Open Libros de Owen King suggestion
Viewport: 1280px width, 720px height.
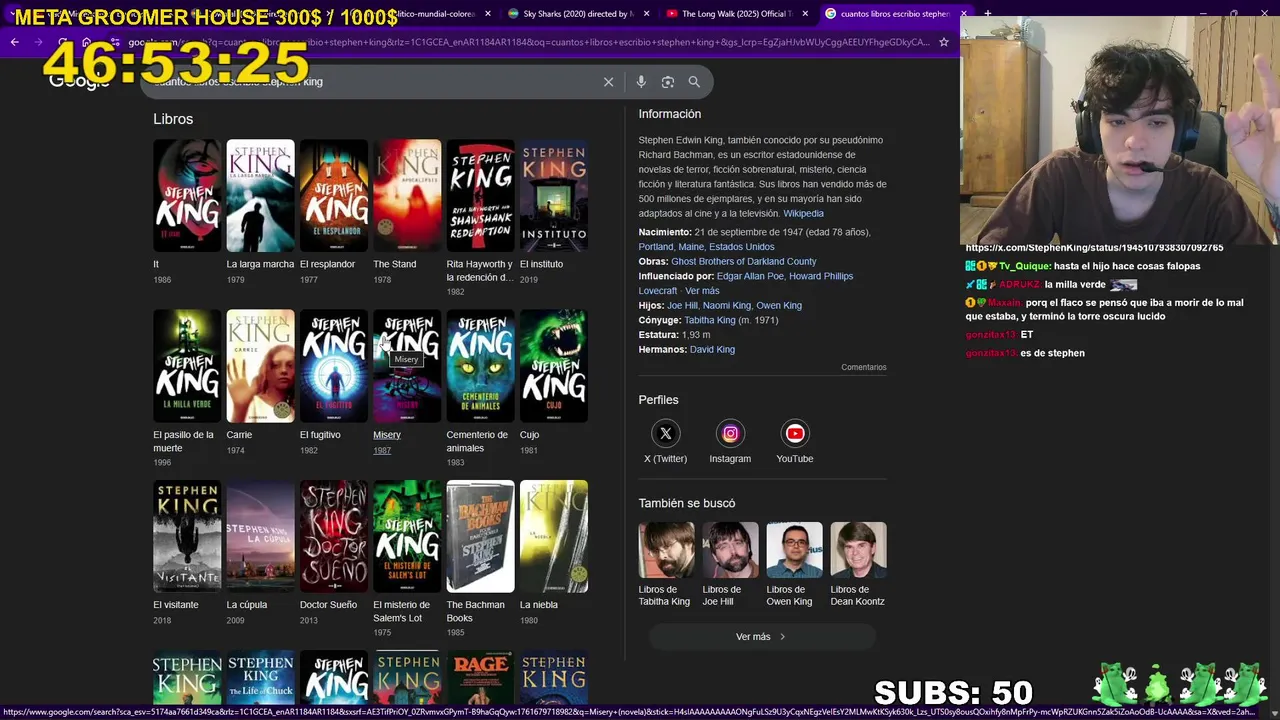pos(794,565)
